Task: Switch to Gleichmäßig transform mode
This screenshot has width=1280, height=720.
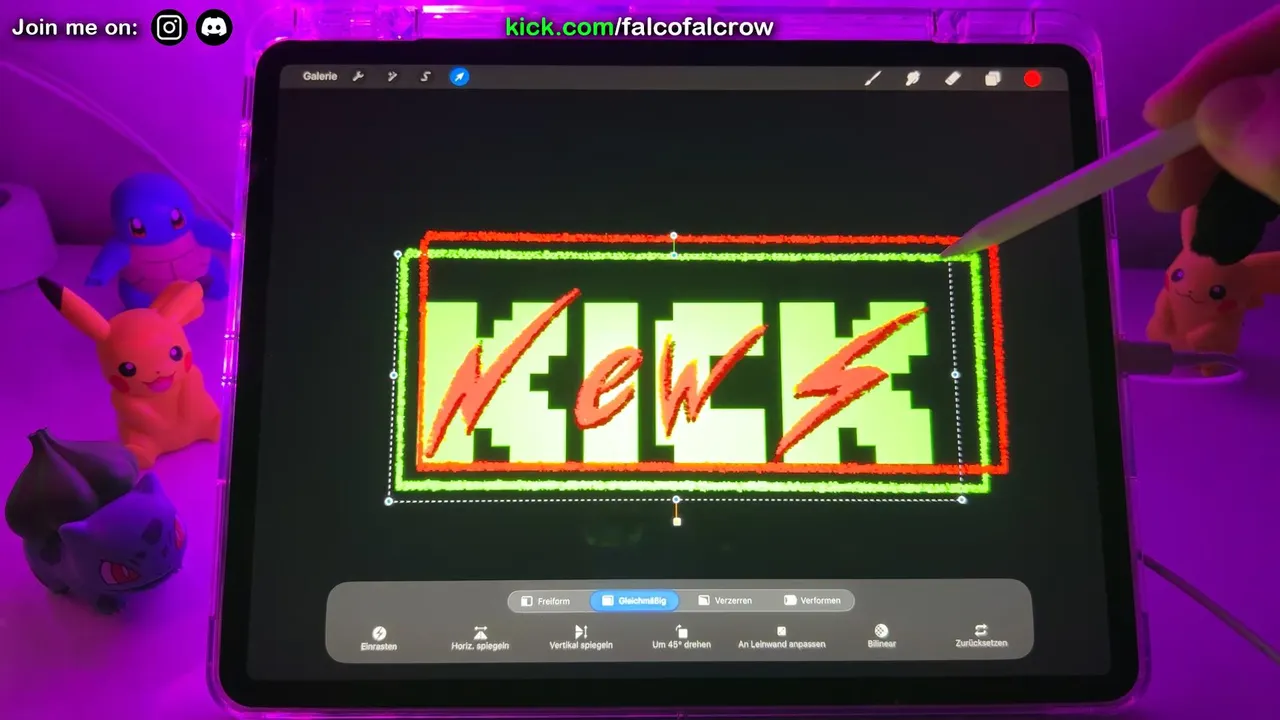Action: [634, 601]
